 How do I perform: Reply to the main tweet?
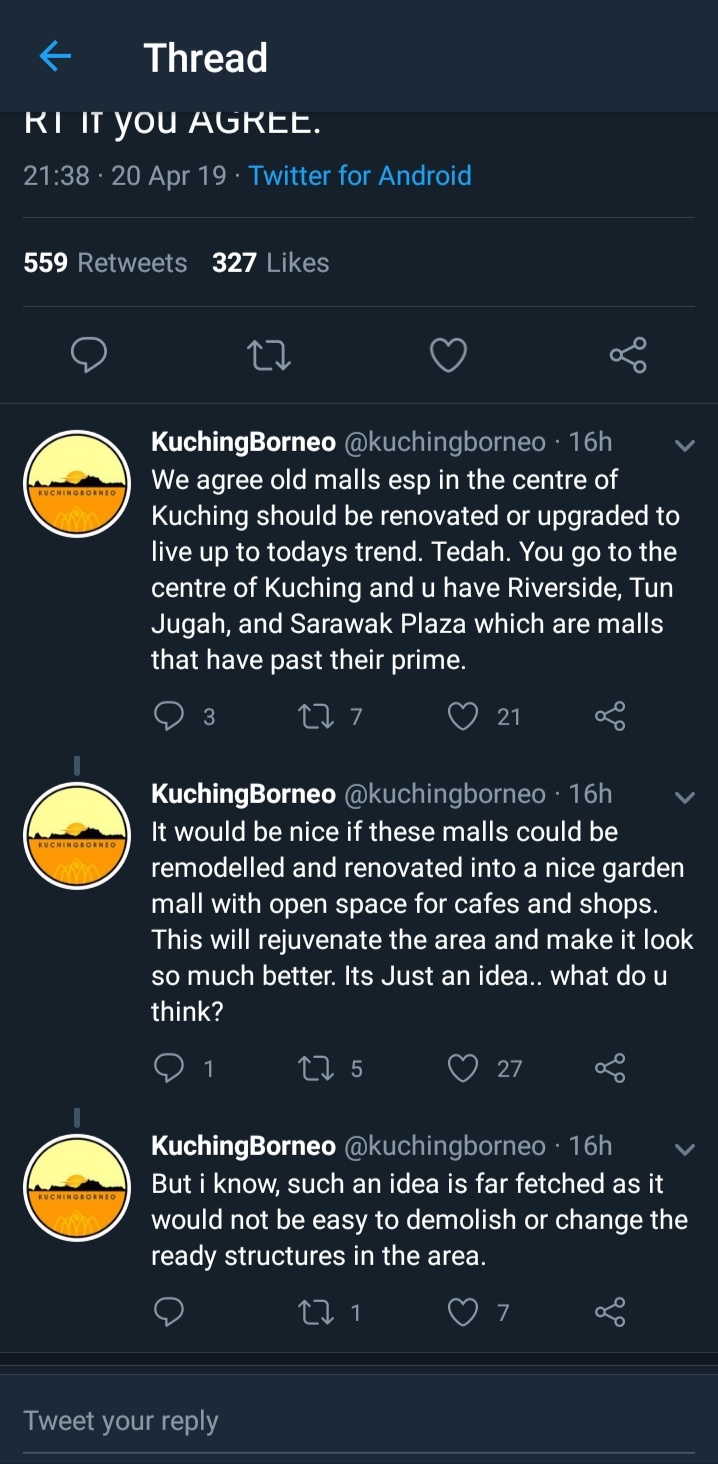[89, 354]
